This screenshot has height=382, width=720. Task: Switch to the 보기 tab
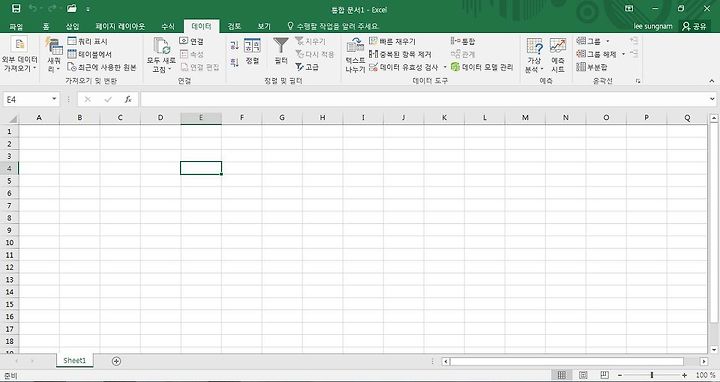coord(264,27)
